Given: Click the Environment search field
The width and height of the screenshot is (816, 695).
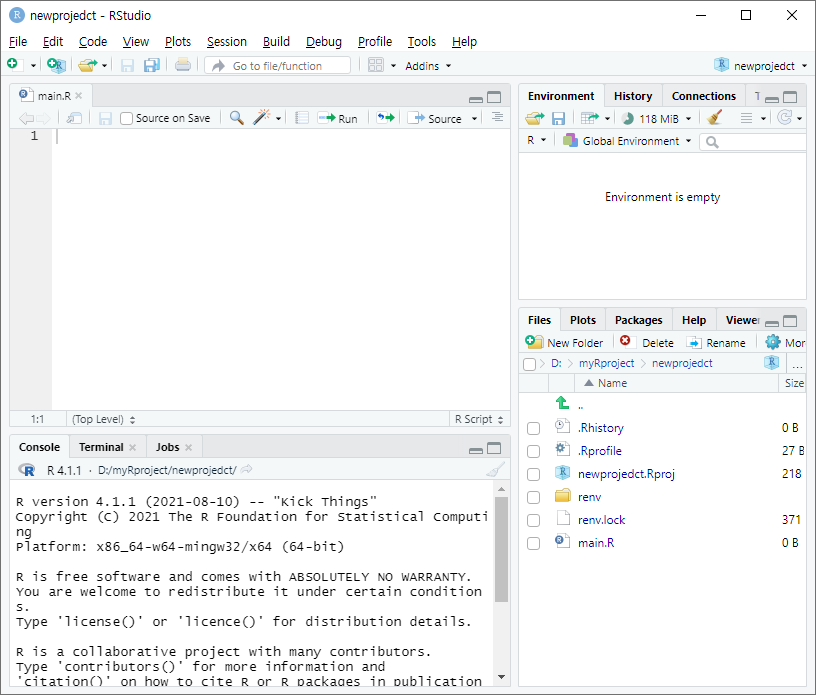Looking at the screenshot, I should [753, 142].
